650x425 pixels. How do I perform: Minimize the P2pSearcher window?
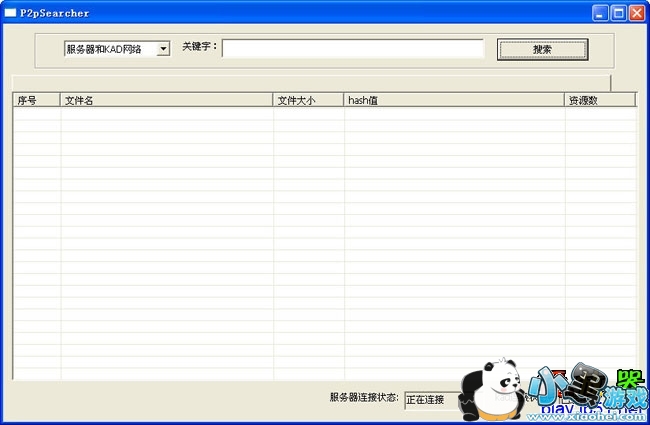(600, 13)
